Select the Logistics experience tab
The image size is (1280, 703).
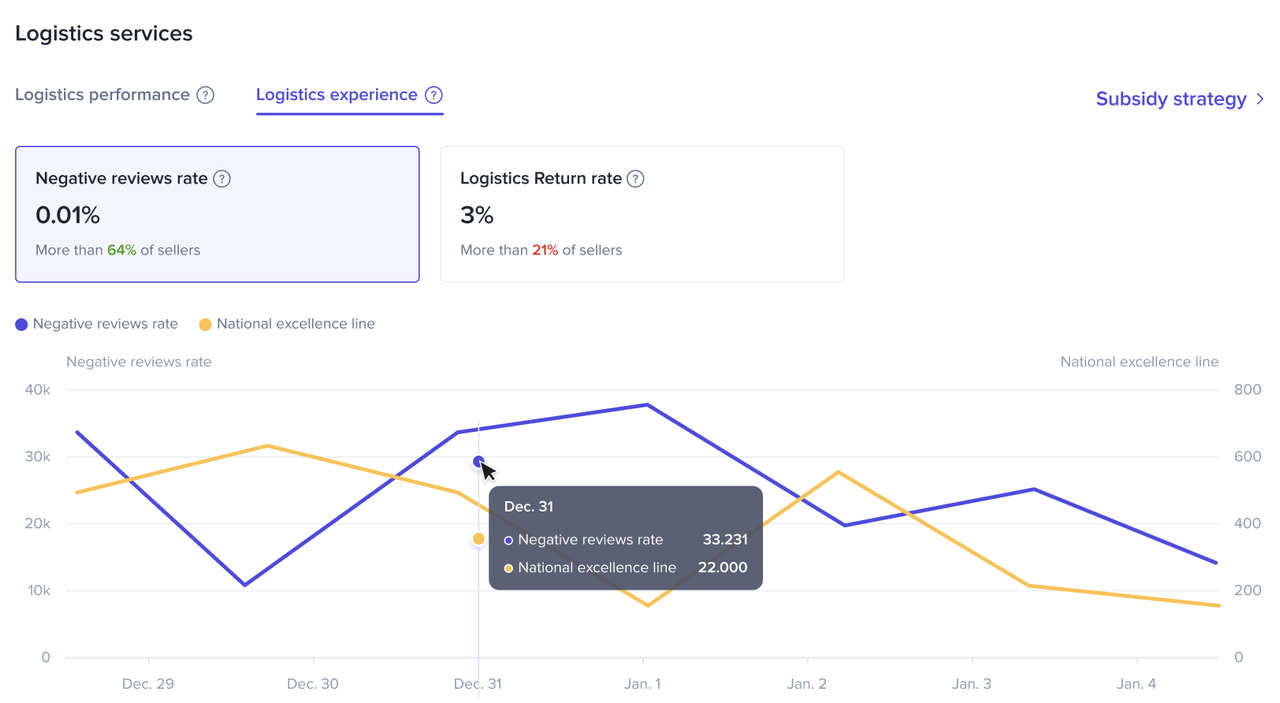coord(336,95)
